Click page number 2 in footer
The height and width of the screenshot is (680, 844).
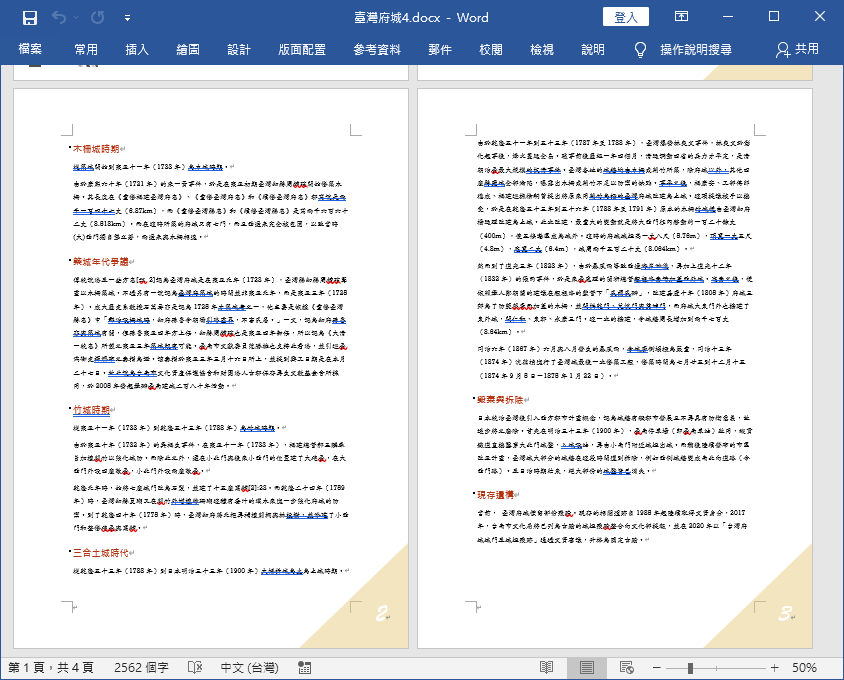382,613
